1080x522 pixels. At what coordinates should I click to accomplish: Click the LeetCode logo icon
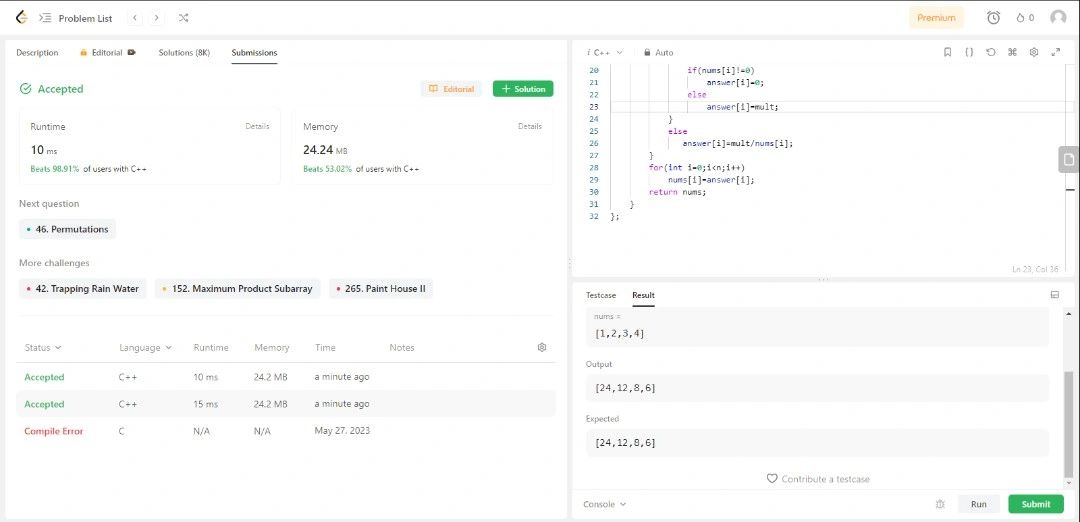coord(21,17)
